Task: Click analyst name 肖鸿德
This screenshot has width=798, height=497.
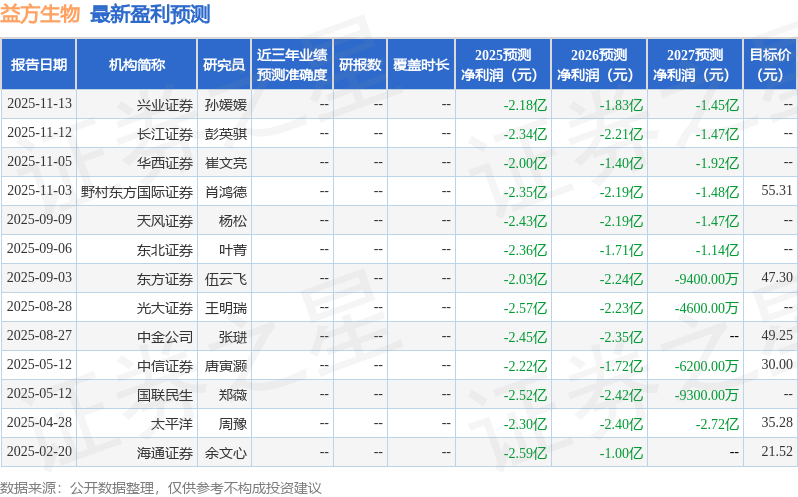Action: 225,192
